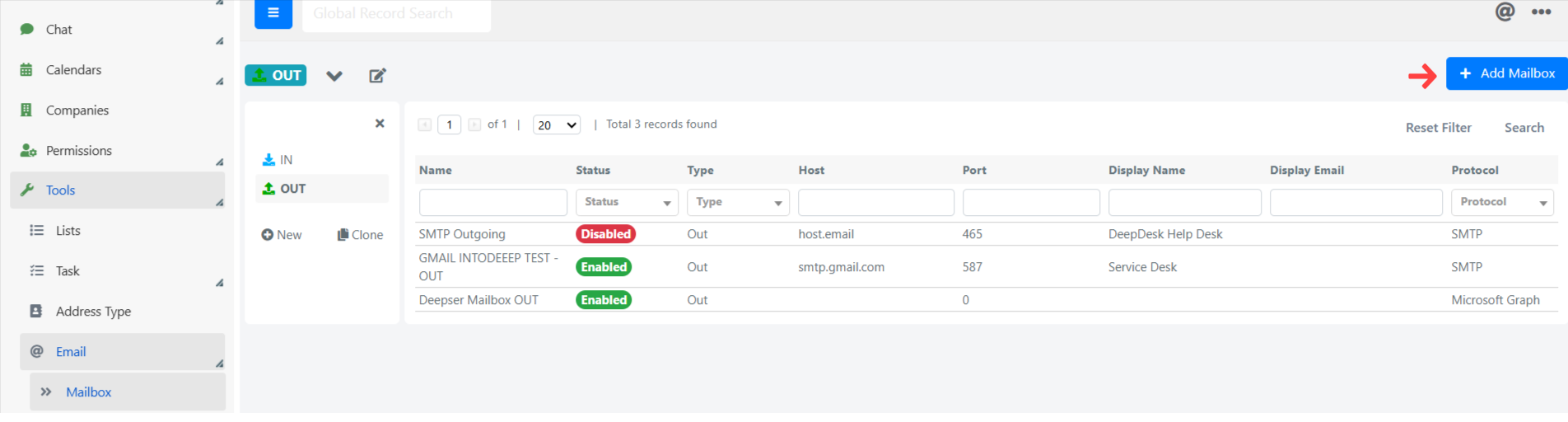1568x422 pixels.
Task: Open the Protocol filter dropdown
Action: pos(1502,202)
